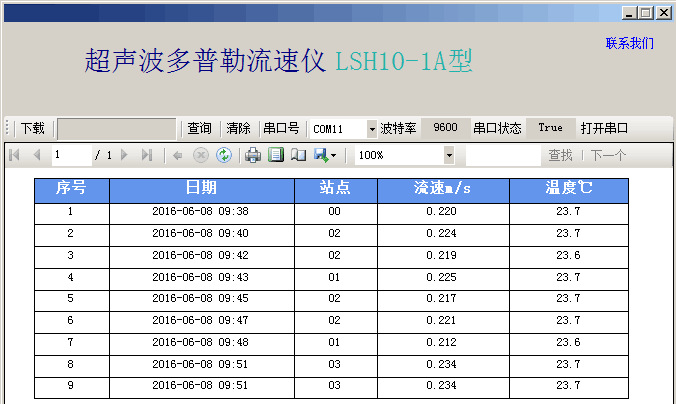Click sequence number 5 cell

[x=71, y=299]
